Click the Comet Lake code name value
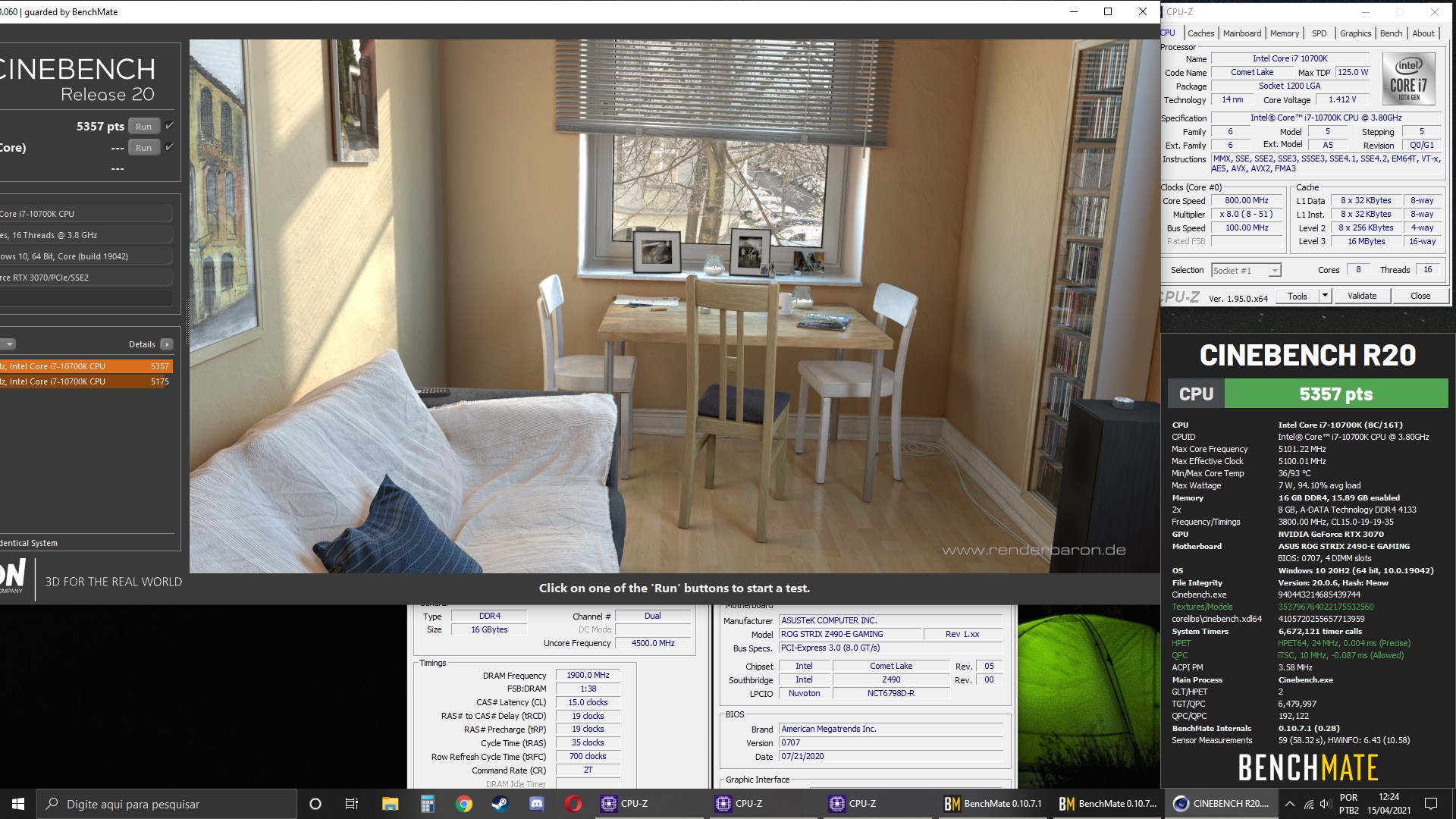 (1252, 72)
